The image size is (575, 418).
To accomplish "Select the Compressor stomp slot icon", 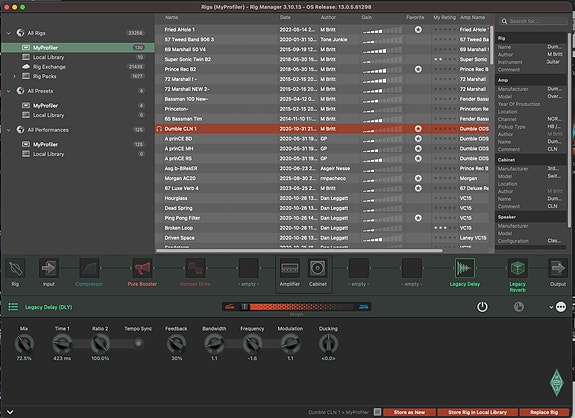I will [x=89, y=268].
